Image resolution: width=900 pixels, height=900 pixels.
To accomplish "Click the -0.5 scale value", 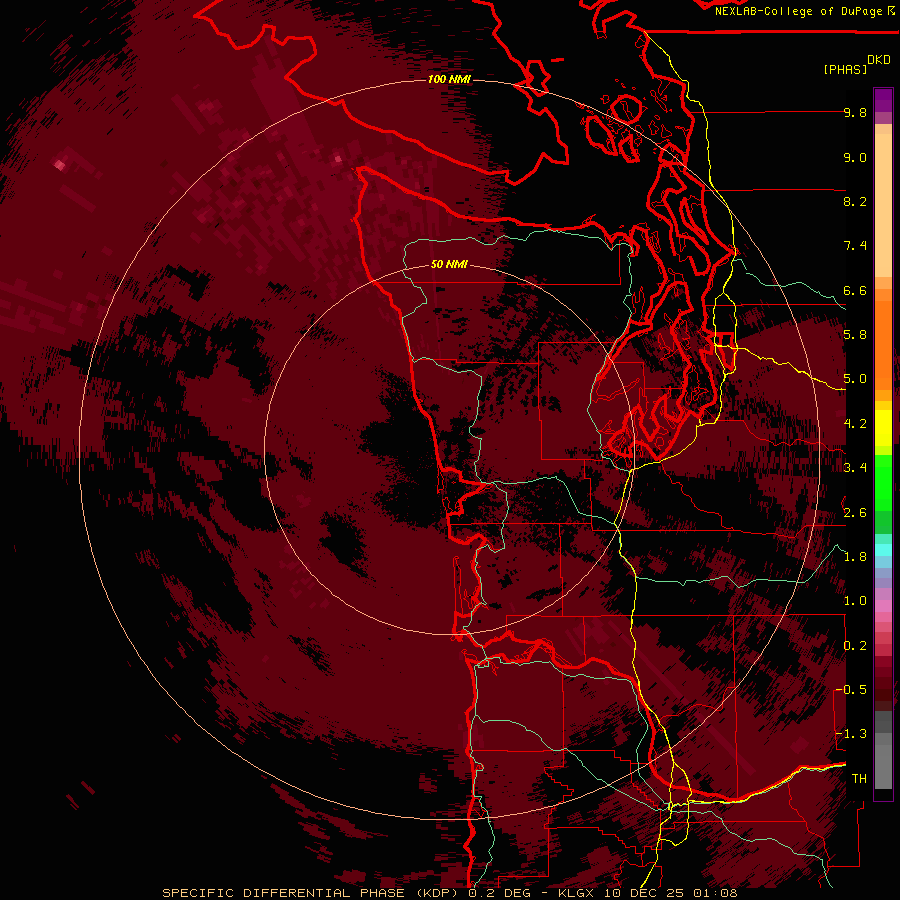I will [x=851, y=690].
